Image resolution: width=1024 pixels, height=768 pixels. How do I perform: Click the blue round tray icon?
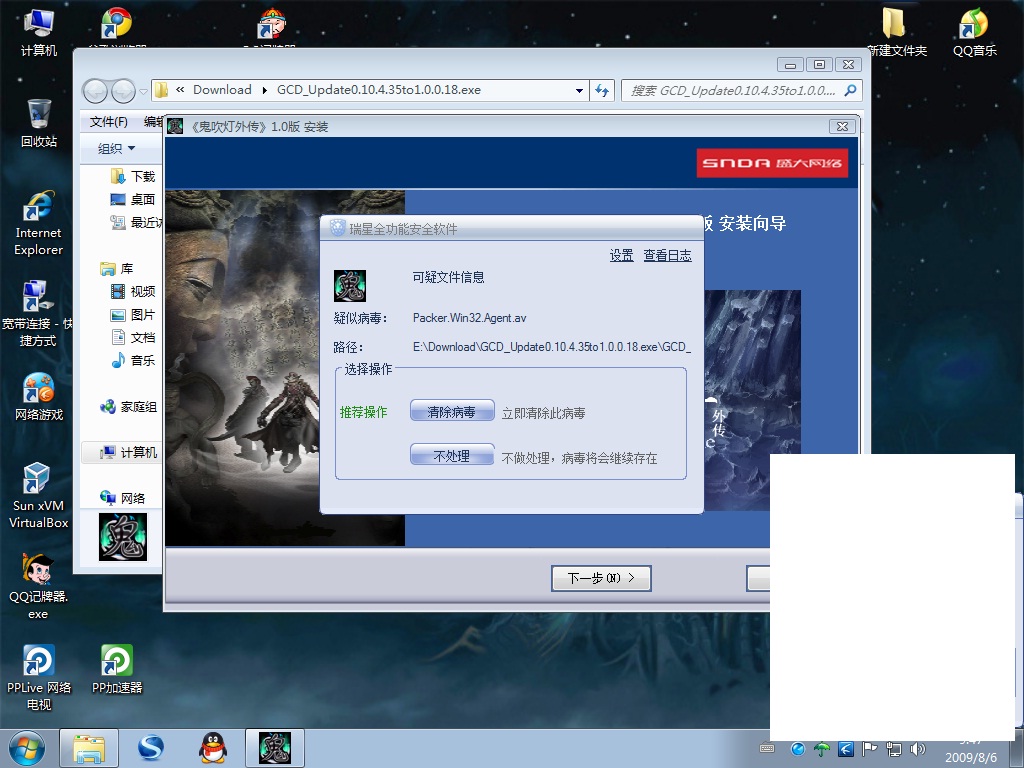797,749
